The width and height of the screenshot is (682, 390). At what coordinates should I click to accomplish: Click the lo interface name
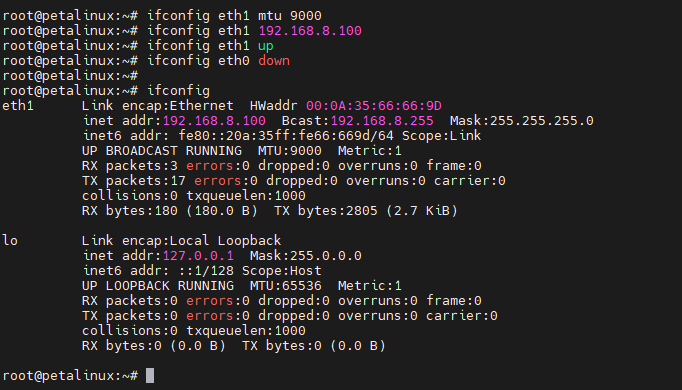click(10, 240)
